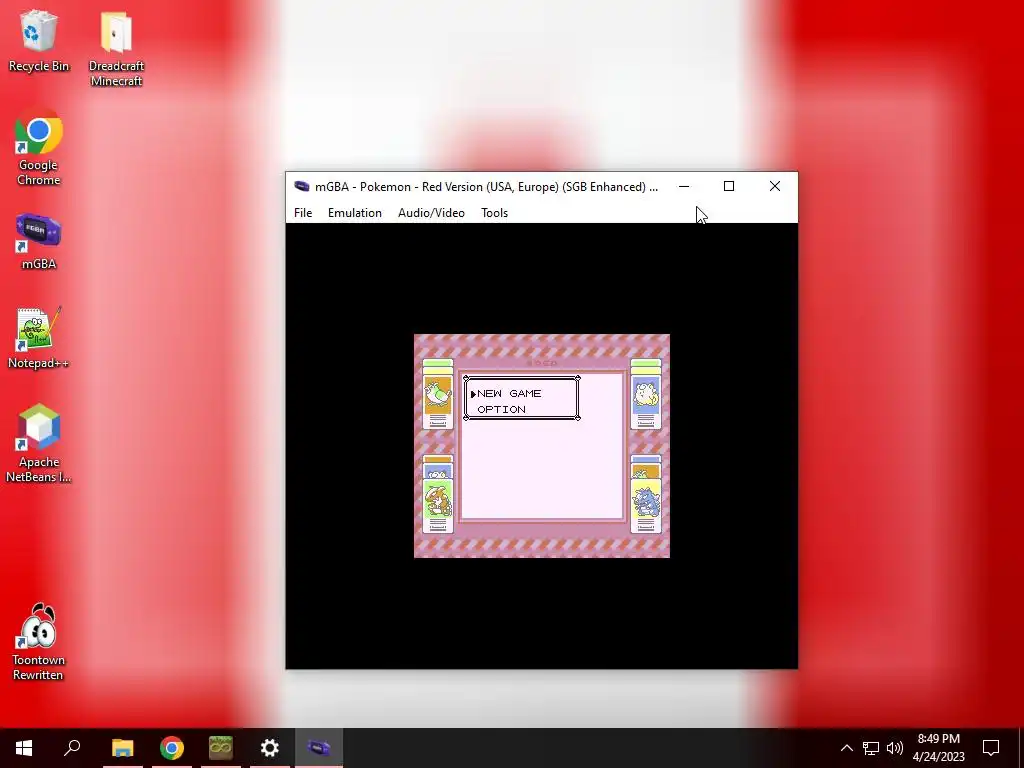Viewport: 1024px width, 768px height.
Task: Maximize the mGBA window
Action: 729,186
